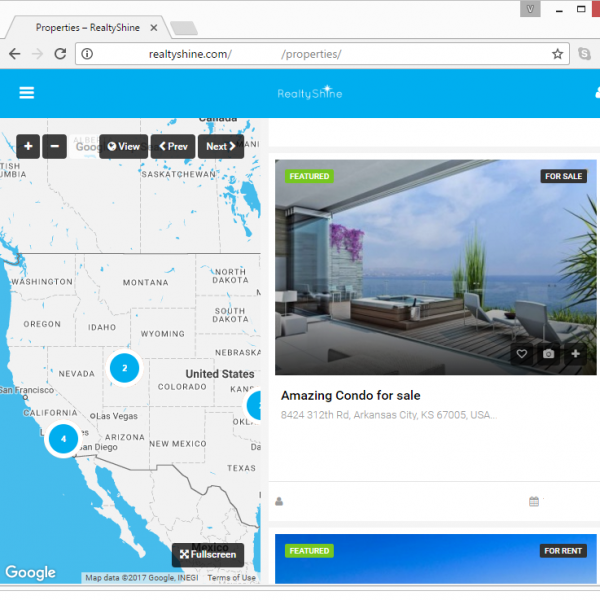The height and width of the screenshot is (600, 600).
Task: Click the map cluster marker showing 2
Action: coord(124,368)
